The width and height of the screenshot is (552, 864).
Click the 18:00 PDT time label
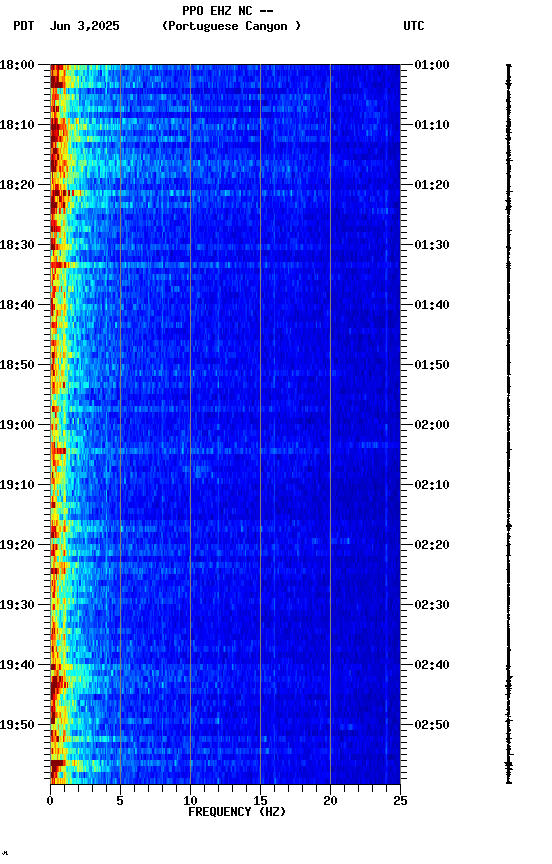tap(17, 65)
